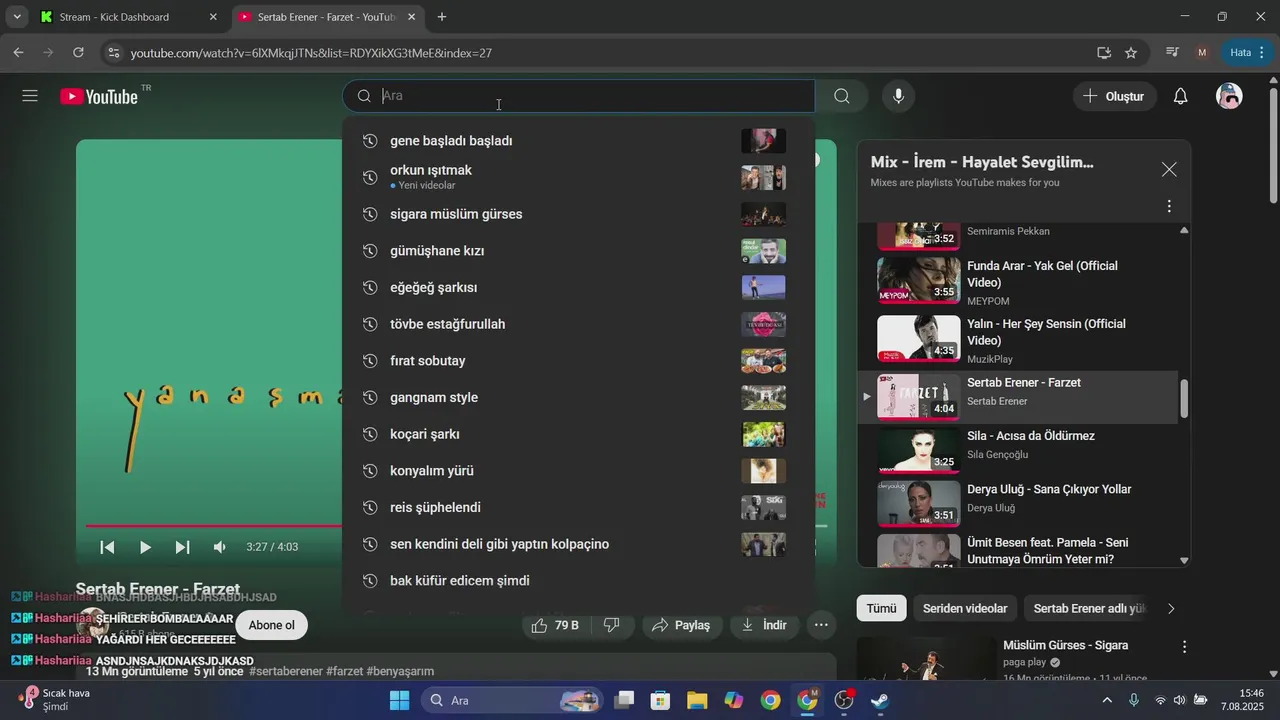Open more actions ellipsis under video
This screenshot has height=720, width=1280.
821,625
